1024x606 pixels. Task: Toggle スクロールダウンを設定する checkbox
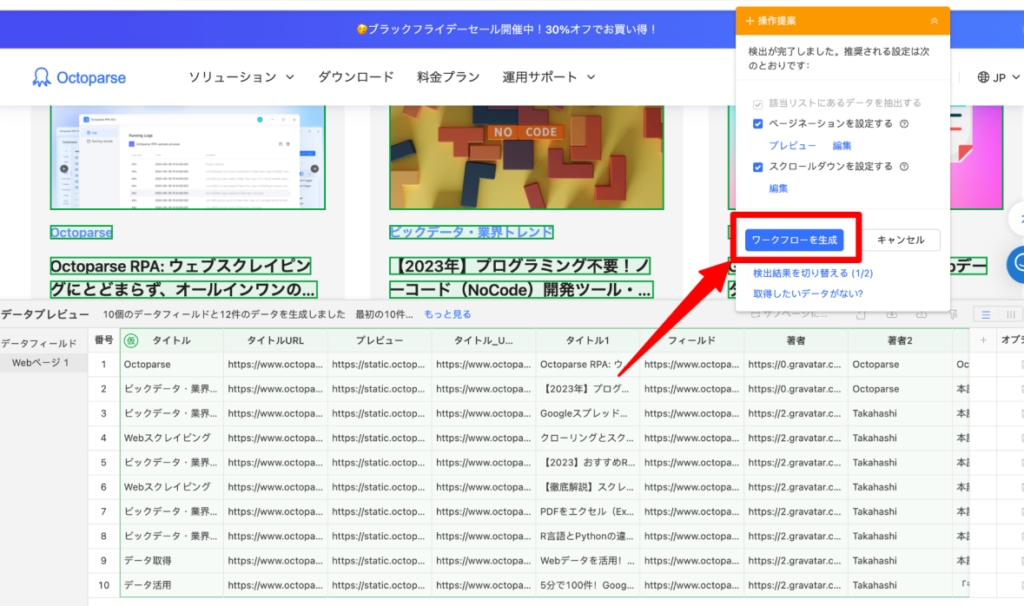(x=758, y=167)
